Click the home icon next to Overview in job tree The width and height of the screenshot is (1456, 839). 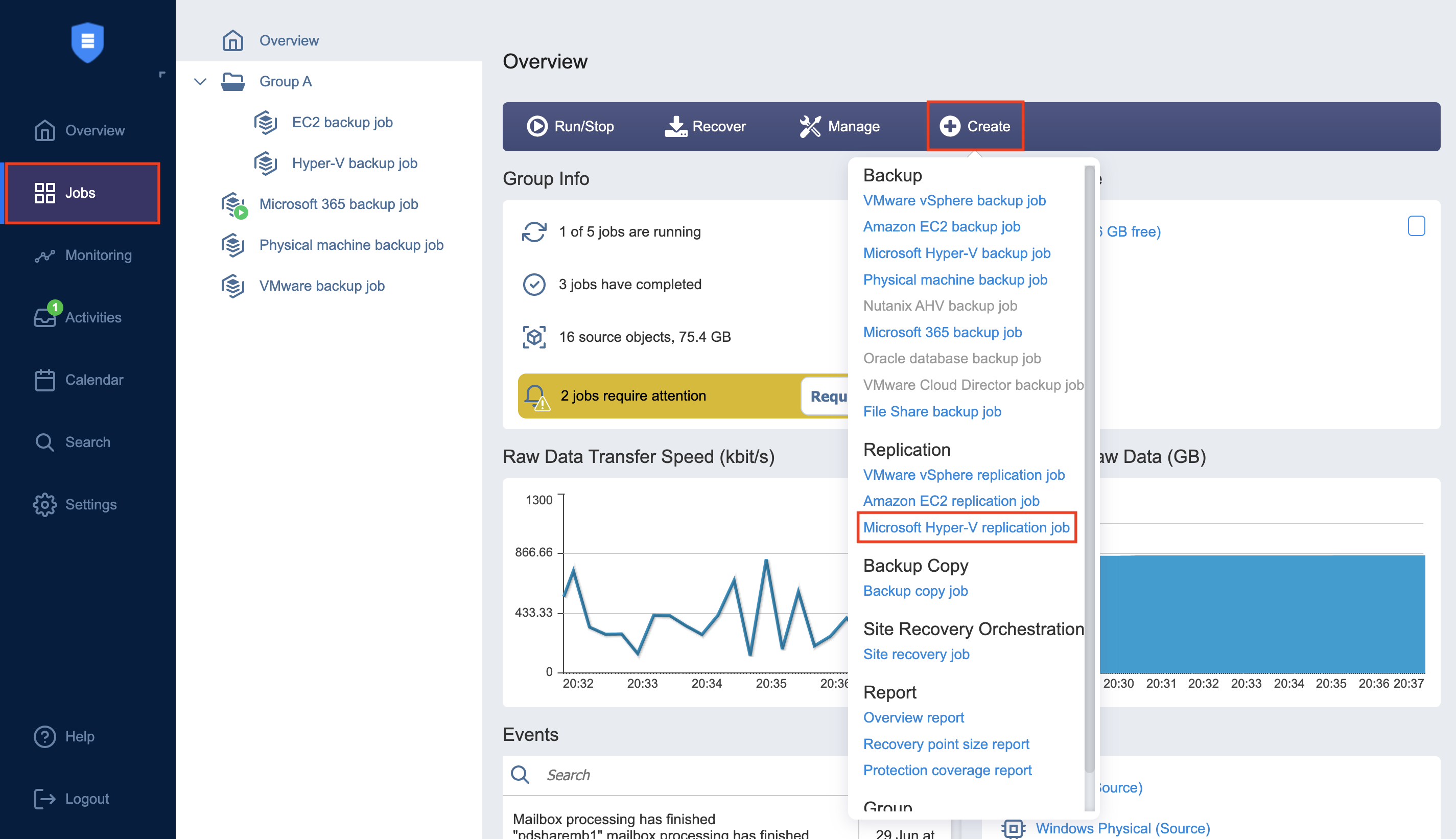click(x=232, y=40)
